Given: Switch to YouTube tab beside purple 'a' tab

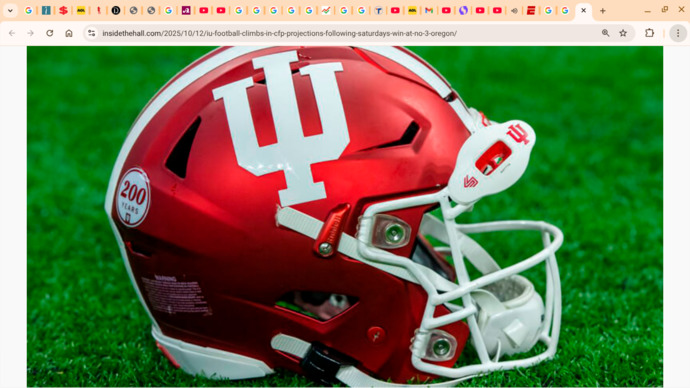Looking at the screenshot, I should tap(204, 11).
